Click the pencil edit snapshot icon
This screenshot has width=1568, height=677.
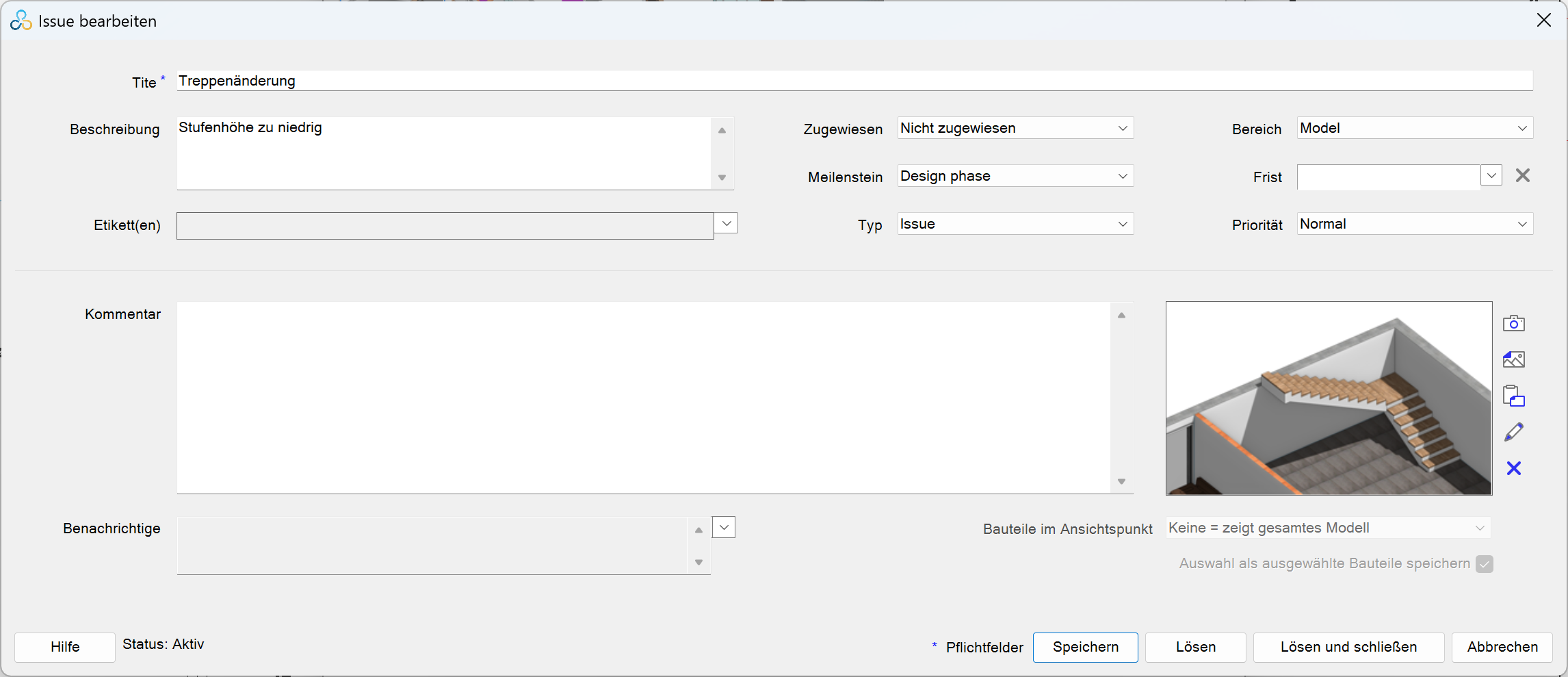[x=1513, y=432]
